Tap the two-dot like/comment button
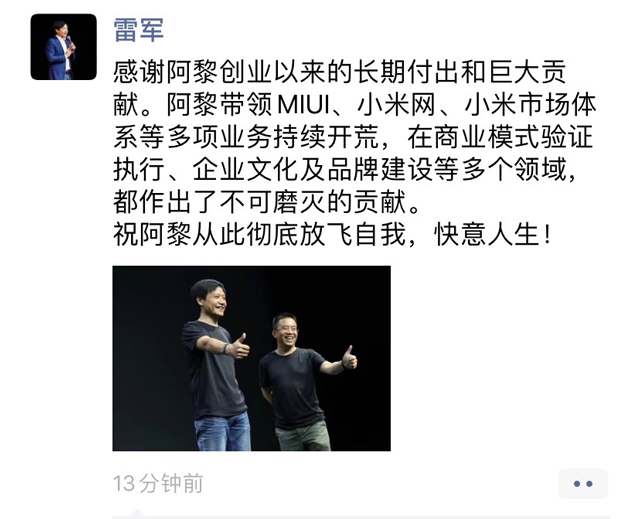640x519 pixels. [583, 484]
